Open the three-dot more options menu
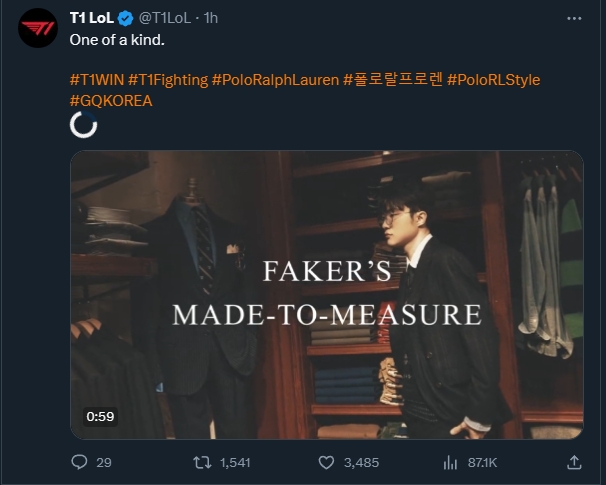 coord(574,18)
